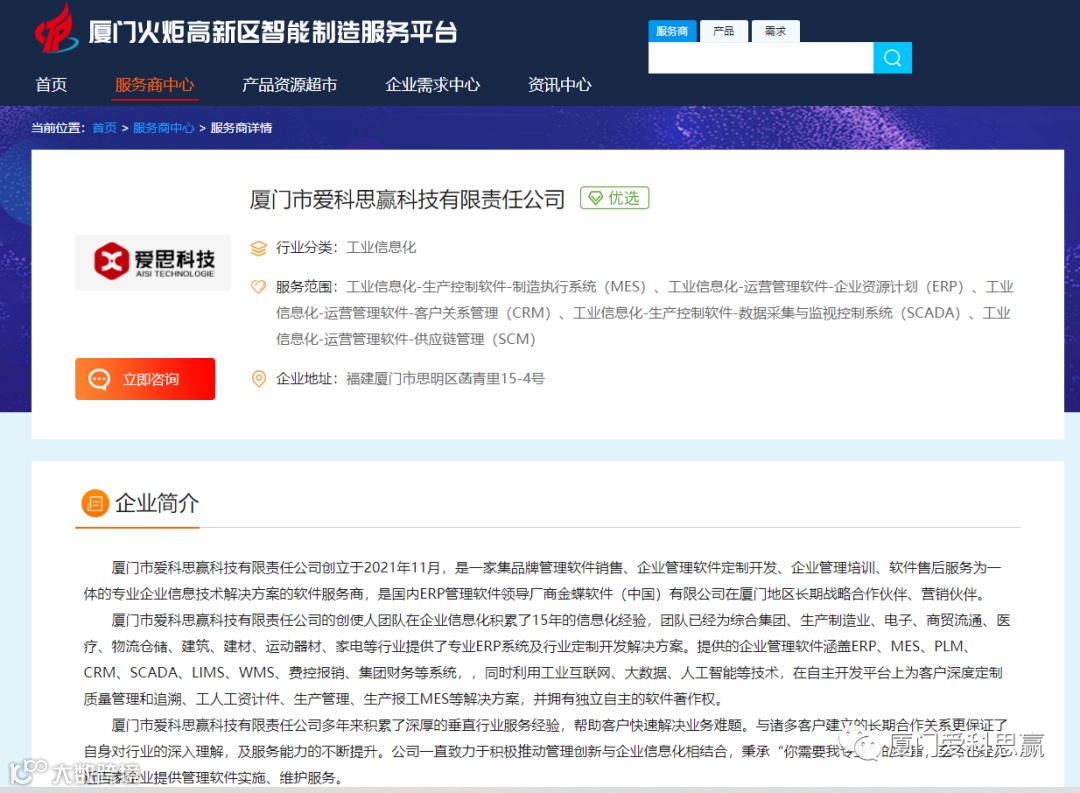
Task: Open the 首页 navigation menu item
Action: [x=52, y=85]
